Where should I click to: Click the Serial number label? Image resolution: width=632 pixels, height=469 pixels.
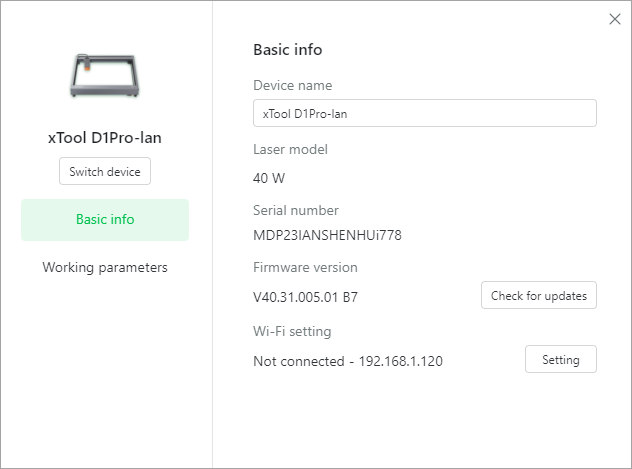point(296,210)
